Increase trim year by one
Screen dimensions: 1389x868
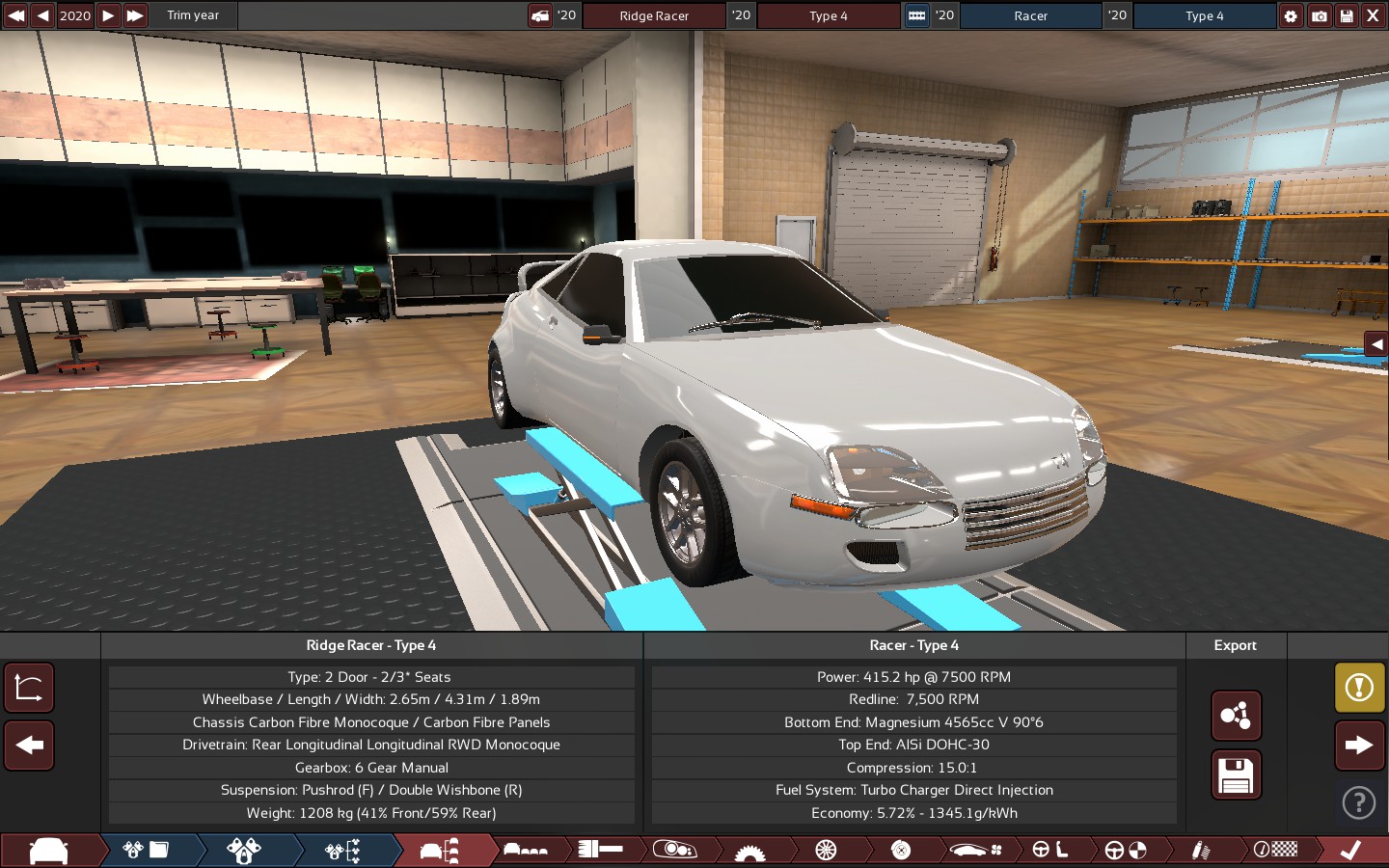click(108, 14)
